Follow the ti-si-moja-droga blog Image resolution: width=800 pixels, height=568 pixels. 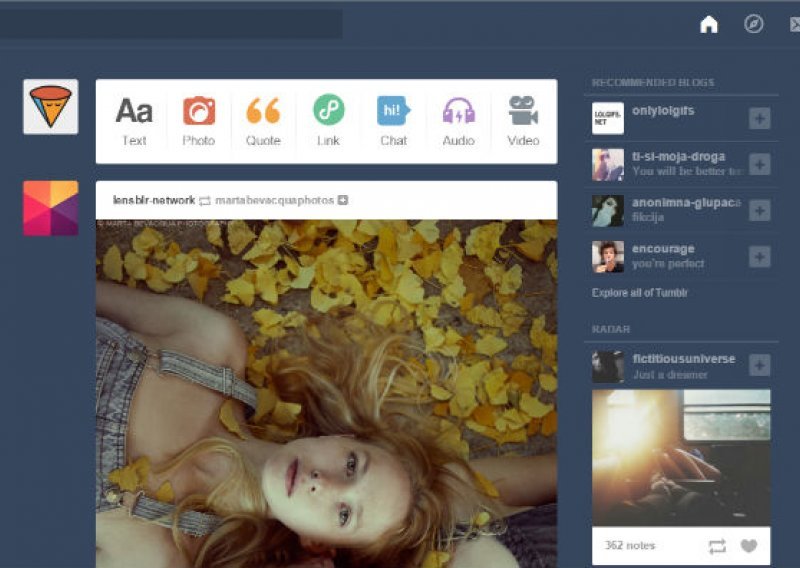(x=760, y=164)
